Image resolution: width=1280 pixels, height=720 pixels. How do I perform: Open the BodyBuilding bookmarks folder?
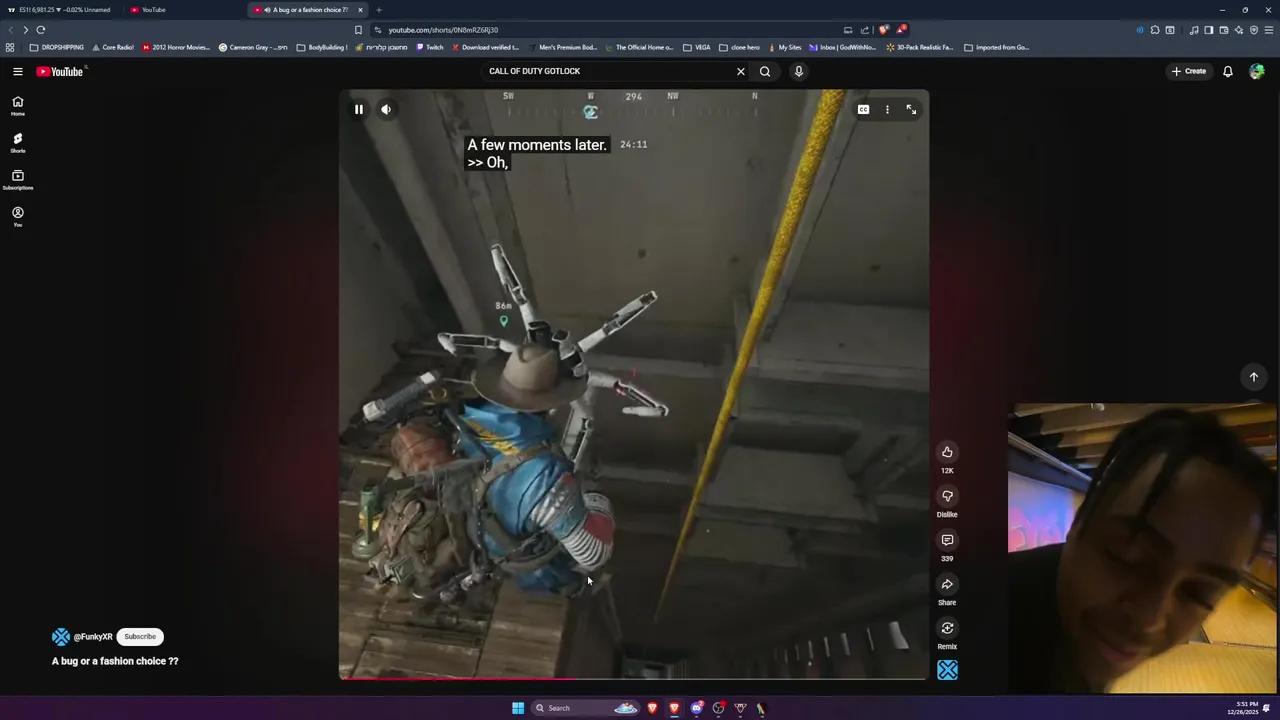(322, 47)
